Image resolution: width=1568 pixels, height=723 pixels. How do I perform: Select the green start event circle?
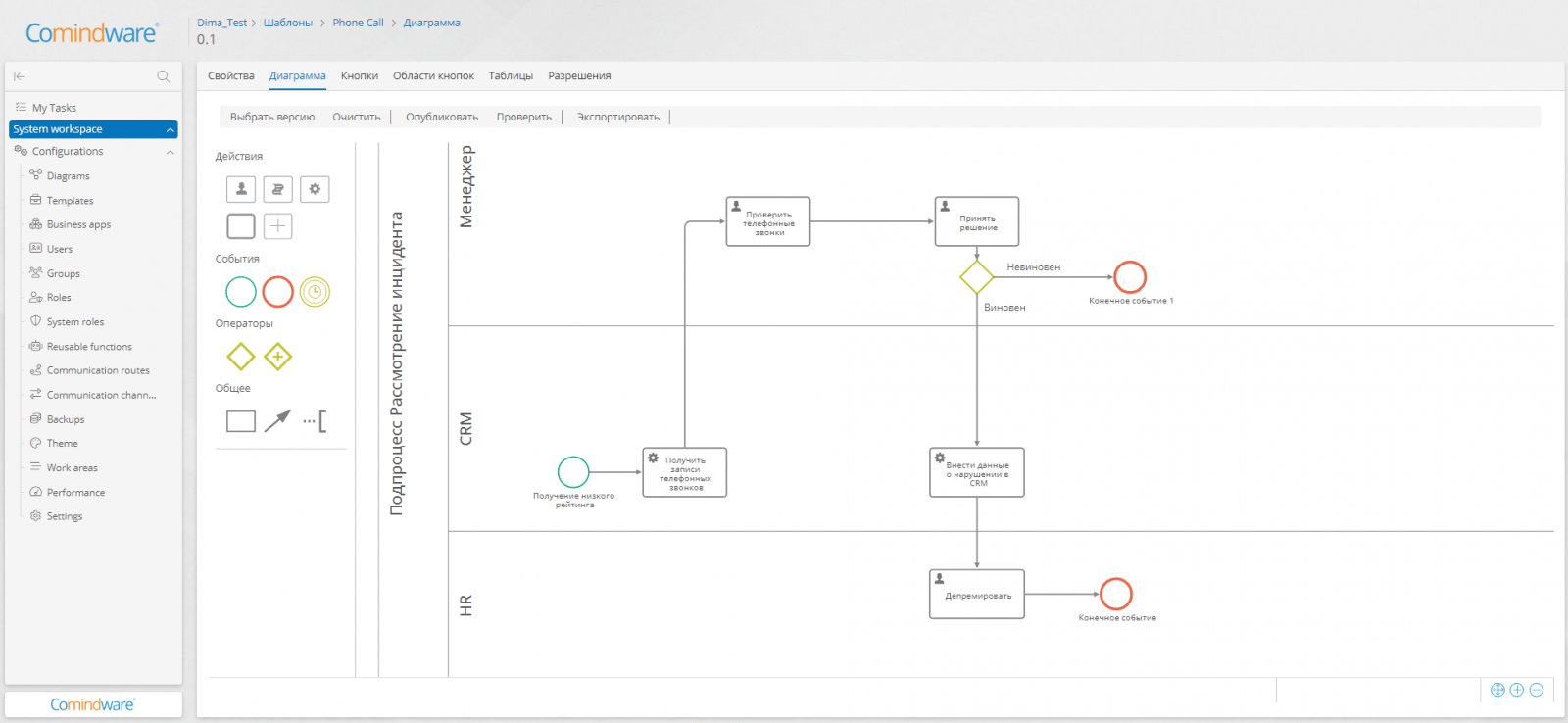coord(241,292)
